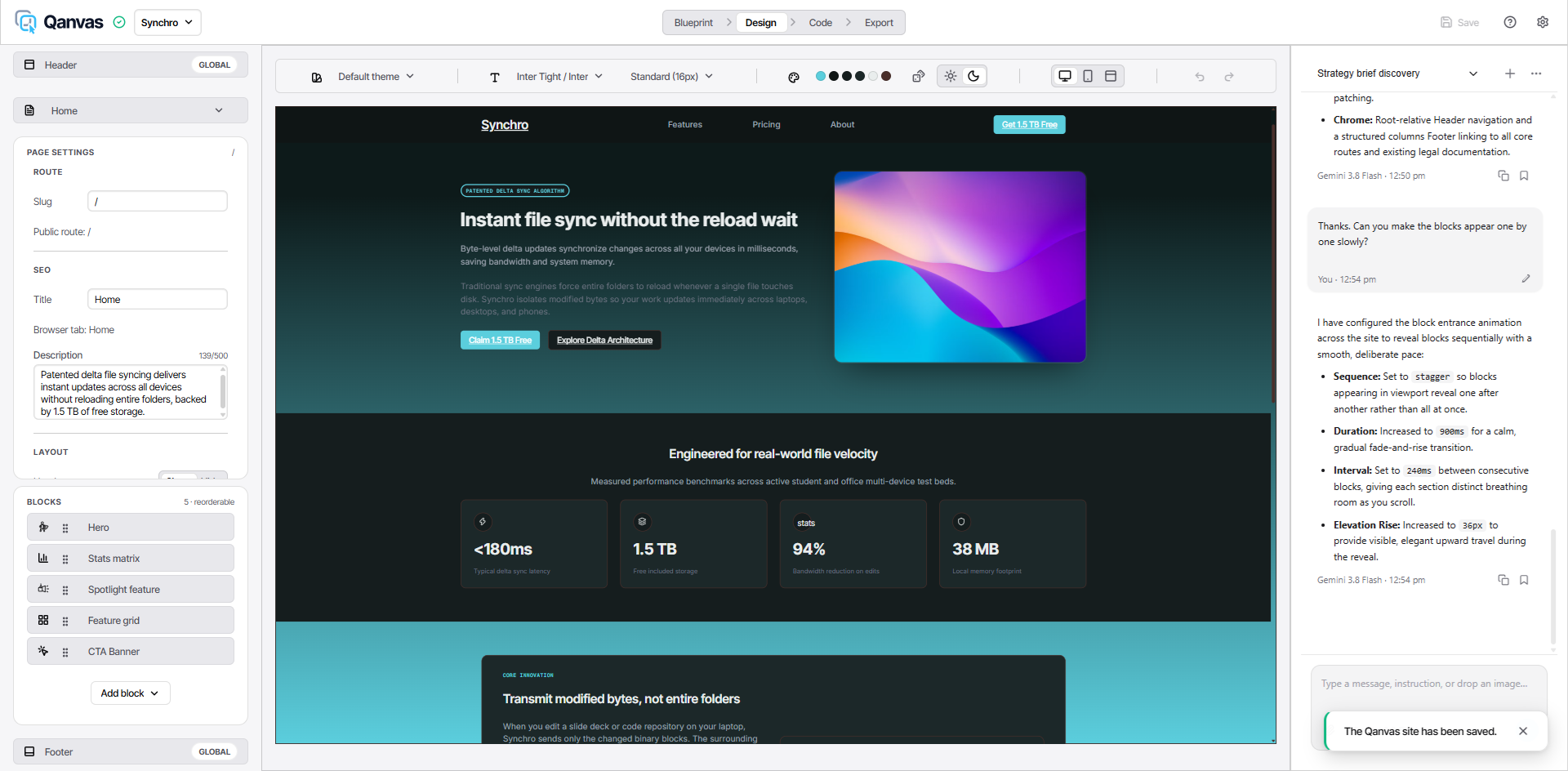Select desktop viewport preview
The height and width of the screenshot is (771, 1568).
coord(1065,76)
